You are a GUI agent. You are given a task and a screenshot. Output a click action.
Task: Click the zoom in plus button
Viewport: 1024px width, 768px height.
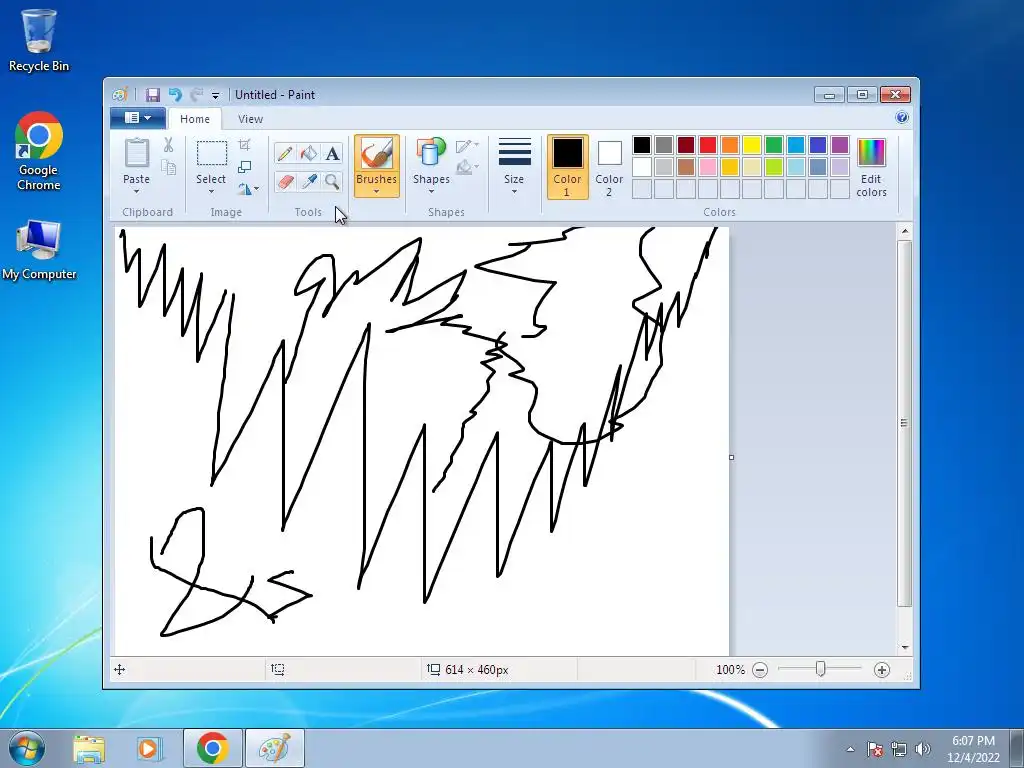(x=882, y=670)
